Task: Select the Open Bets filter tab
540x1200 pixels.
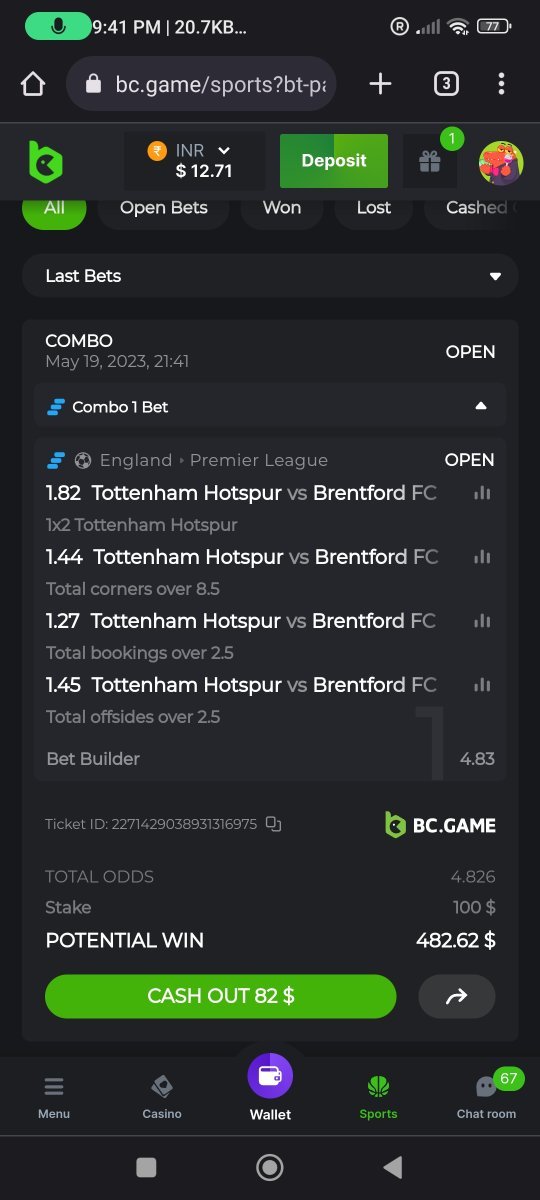Action: coord(164,208)
